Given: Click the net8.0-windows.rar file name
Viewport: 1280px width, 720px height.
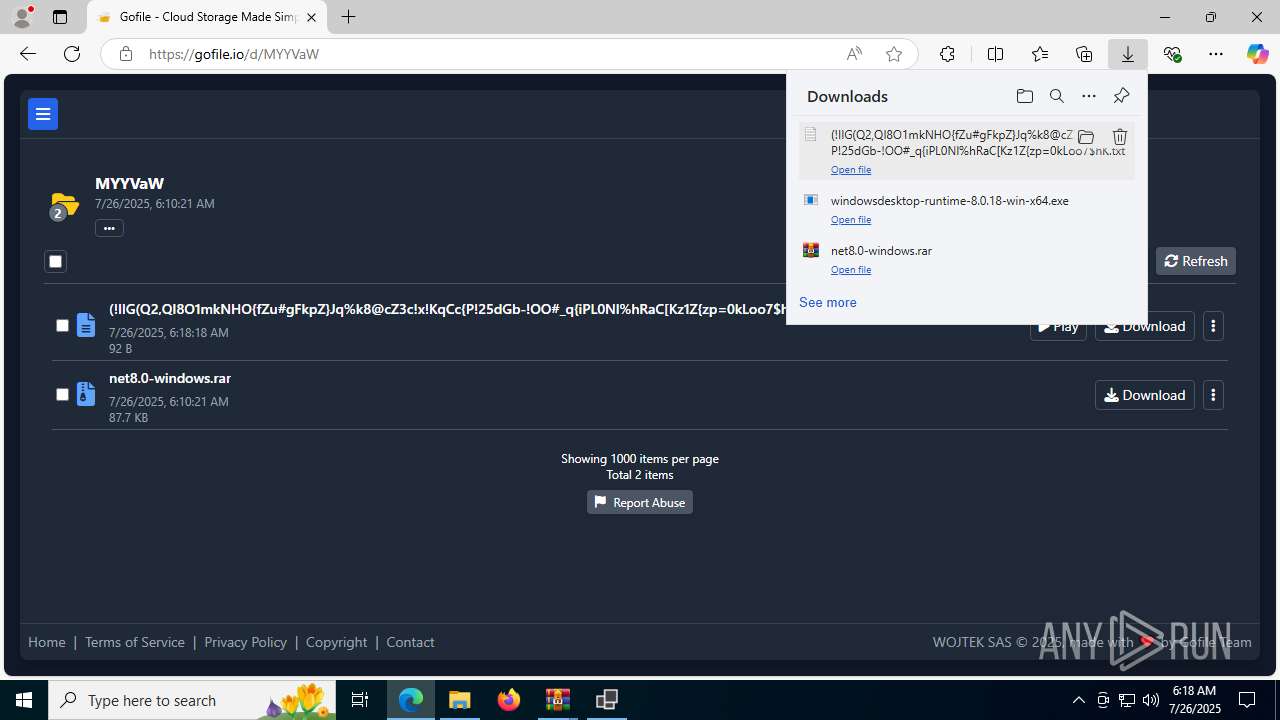Looking at the screenshot, I should coord(170,378).
